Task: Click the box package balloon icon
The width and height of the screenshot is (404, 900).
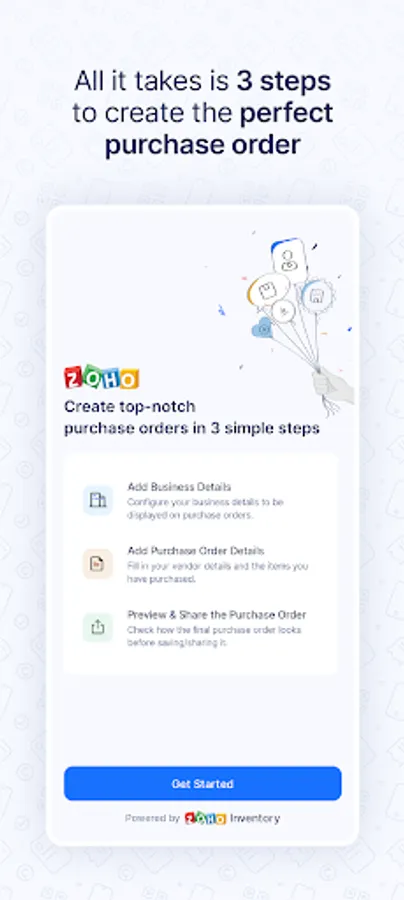Action: (269, 290)
